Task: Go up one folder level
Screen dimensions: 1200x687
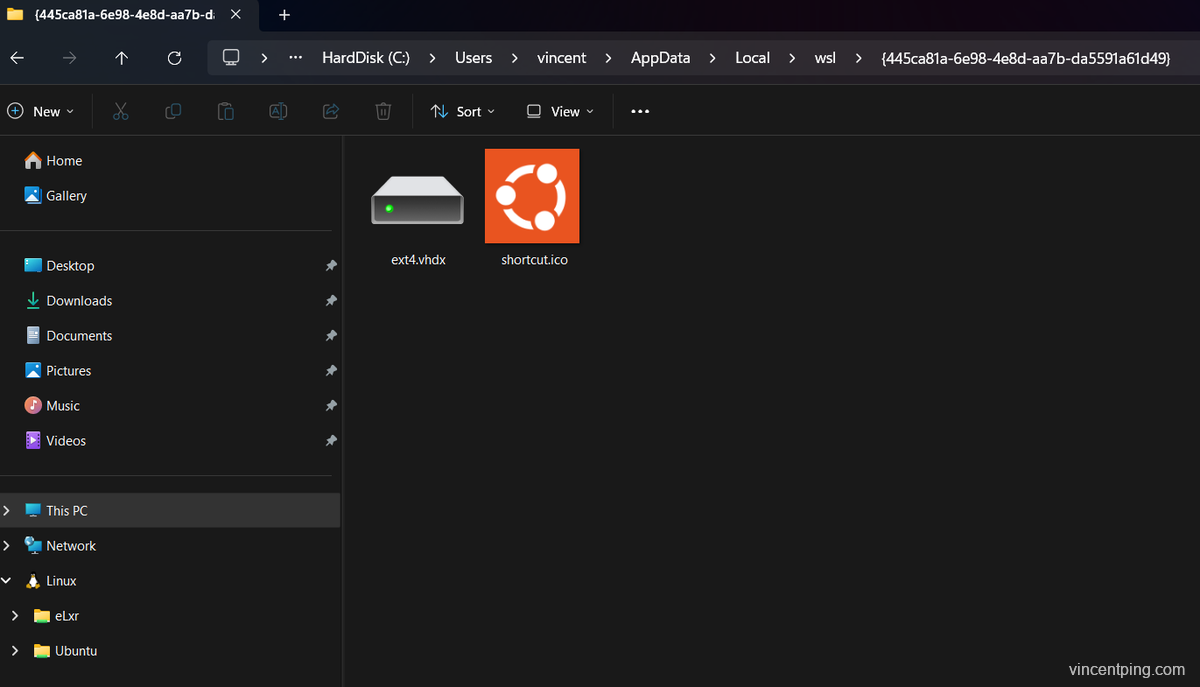Action: pyautogui.click(x=122, y=58)
